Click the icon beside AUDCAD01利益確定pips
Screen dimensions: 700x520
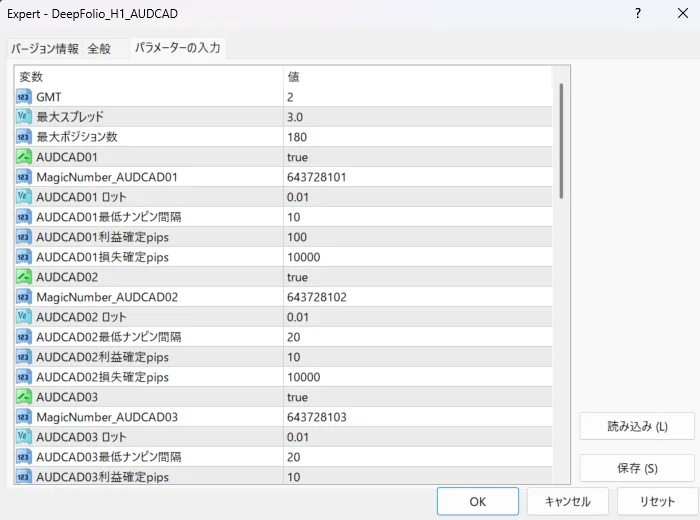[x=24, y=237]
